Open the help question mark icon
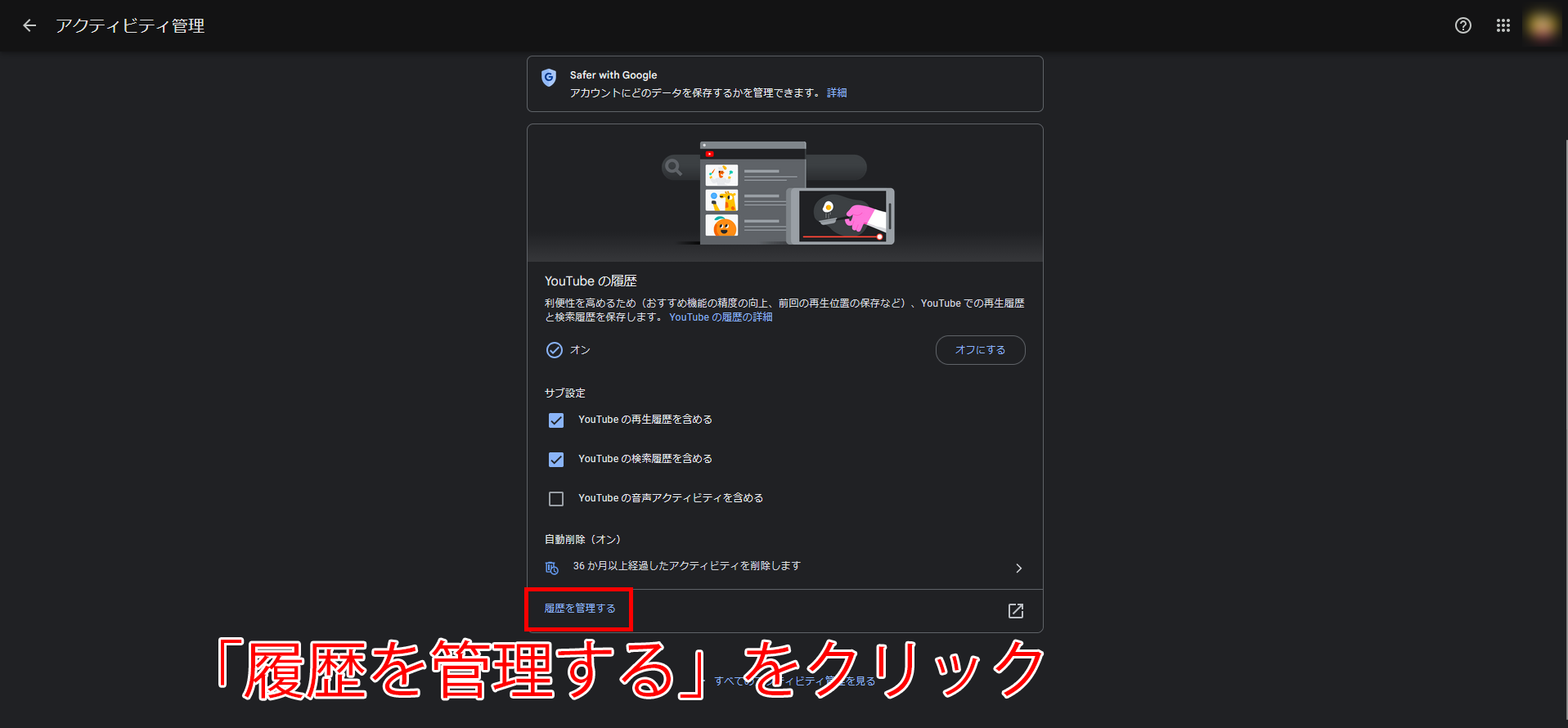Viewport: 1568px width, 728px height. click(x=1463, y=25)
